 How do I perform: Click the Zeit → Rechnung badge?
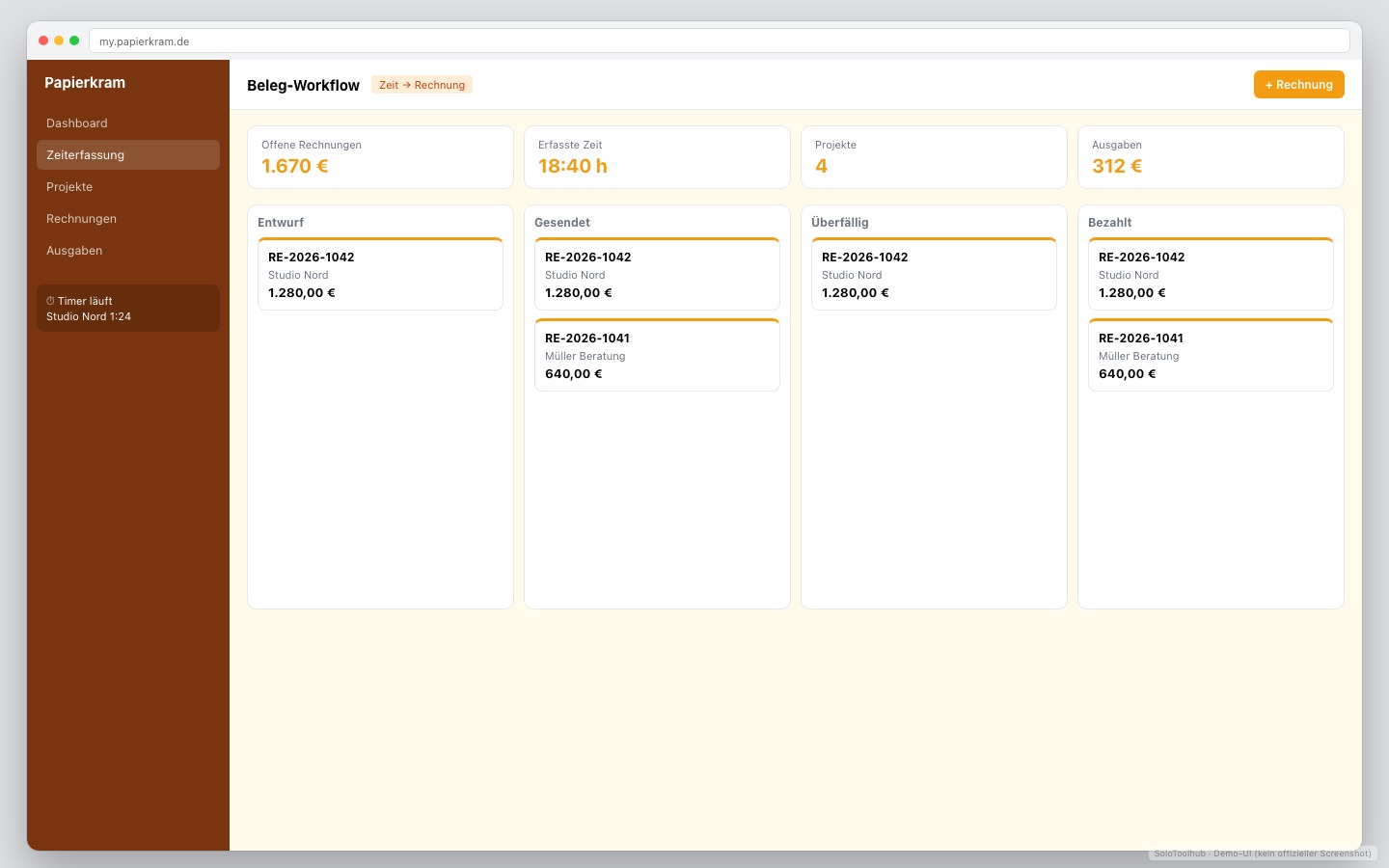coord(422,85)
